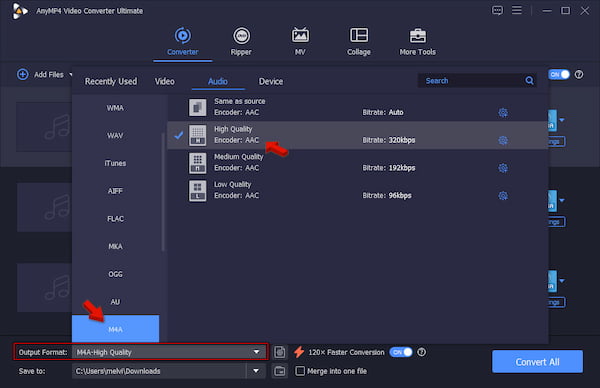
Task: Open the hamburger menu in title bar
Action: pos(517,10)
